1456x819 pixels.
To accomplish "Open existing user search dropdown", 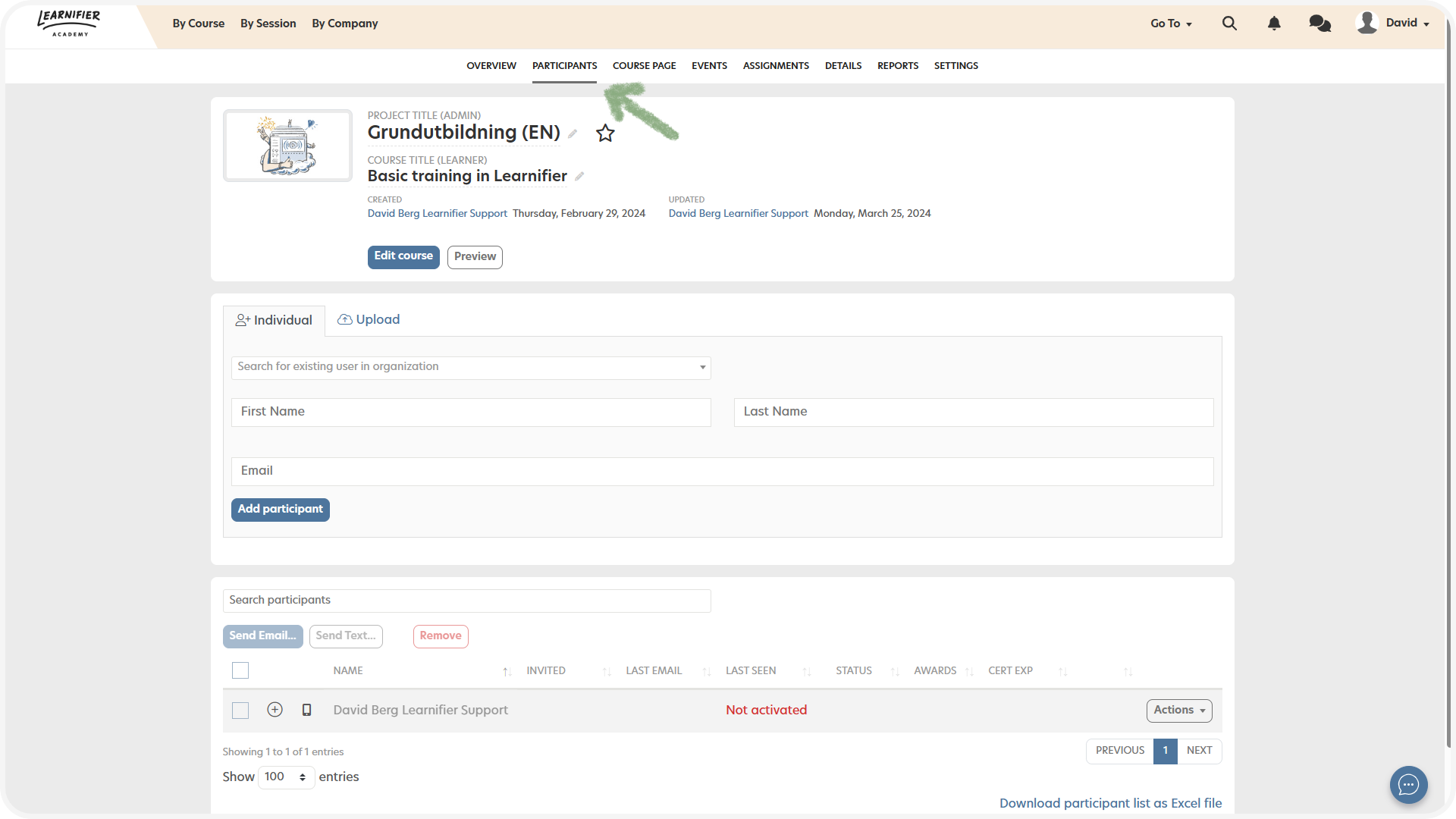I will tap(471, 368).
